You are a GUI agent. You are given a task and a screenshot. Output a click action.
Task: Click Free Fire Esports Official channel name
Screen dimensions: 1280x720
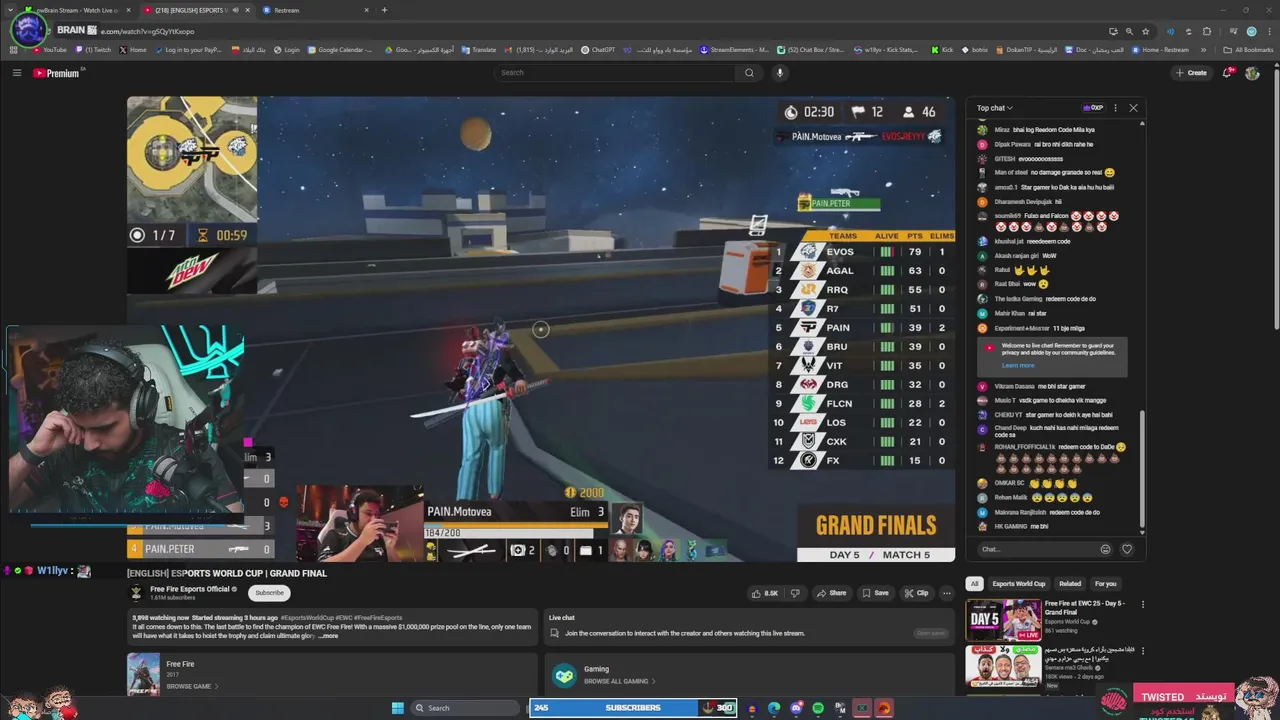tap(190, 589)
